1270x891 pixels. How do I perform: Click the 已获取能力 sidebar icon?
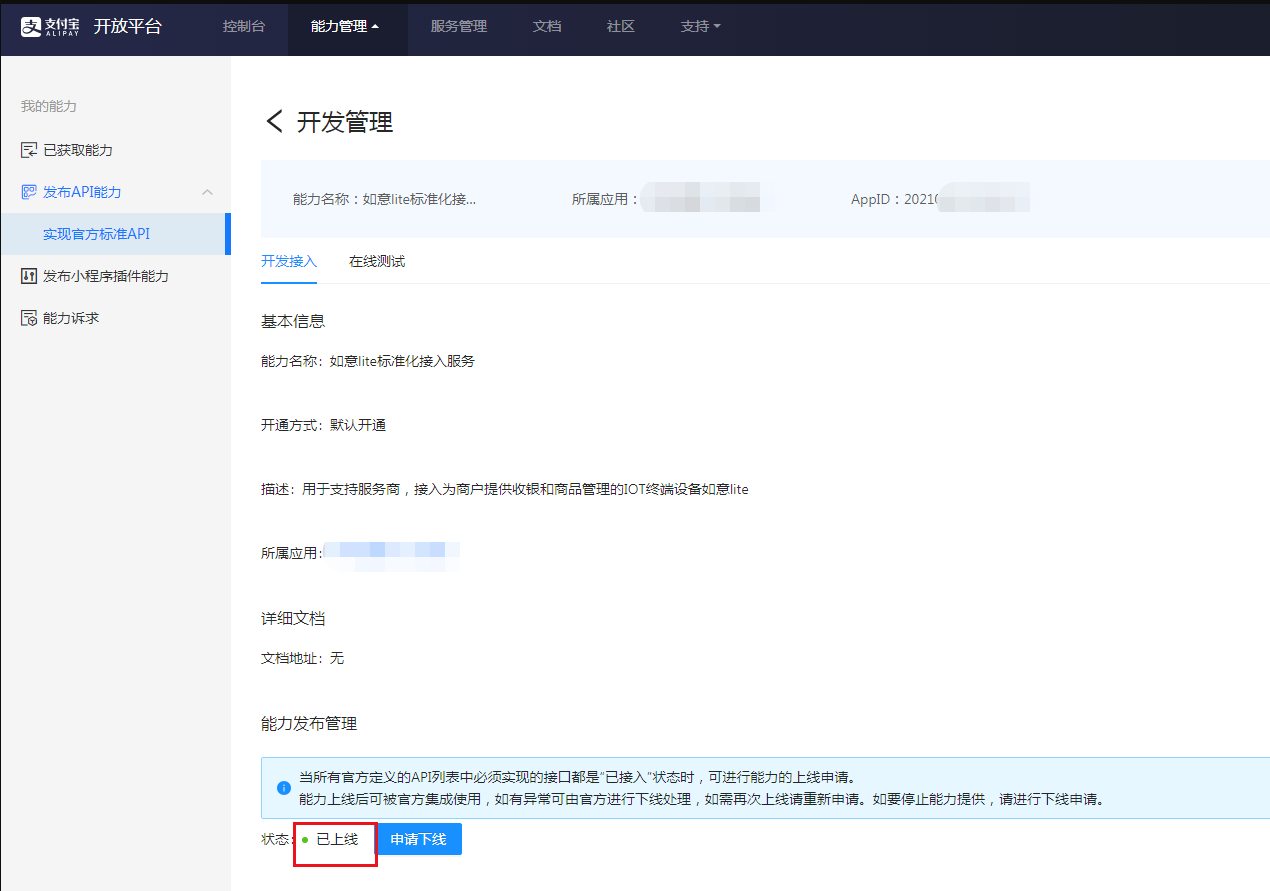click(29, 150)
